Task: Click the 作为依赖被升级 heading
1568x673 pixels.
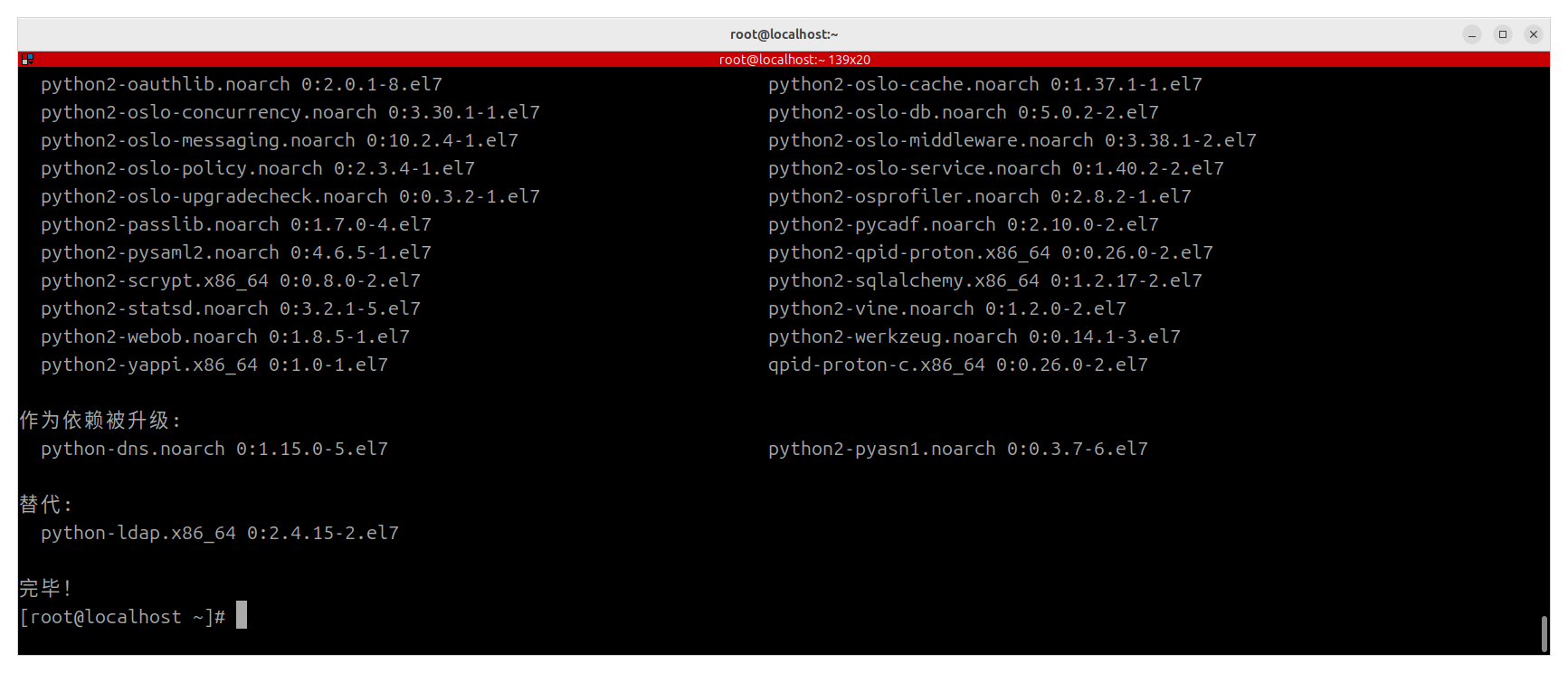Action: click(x=100, y=421)
